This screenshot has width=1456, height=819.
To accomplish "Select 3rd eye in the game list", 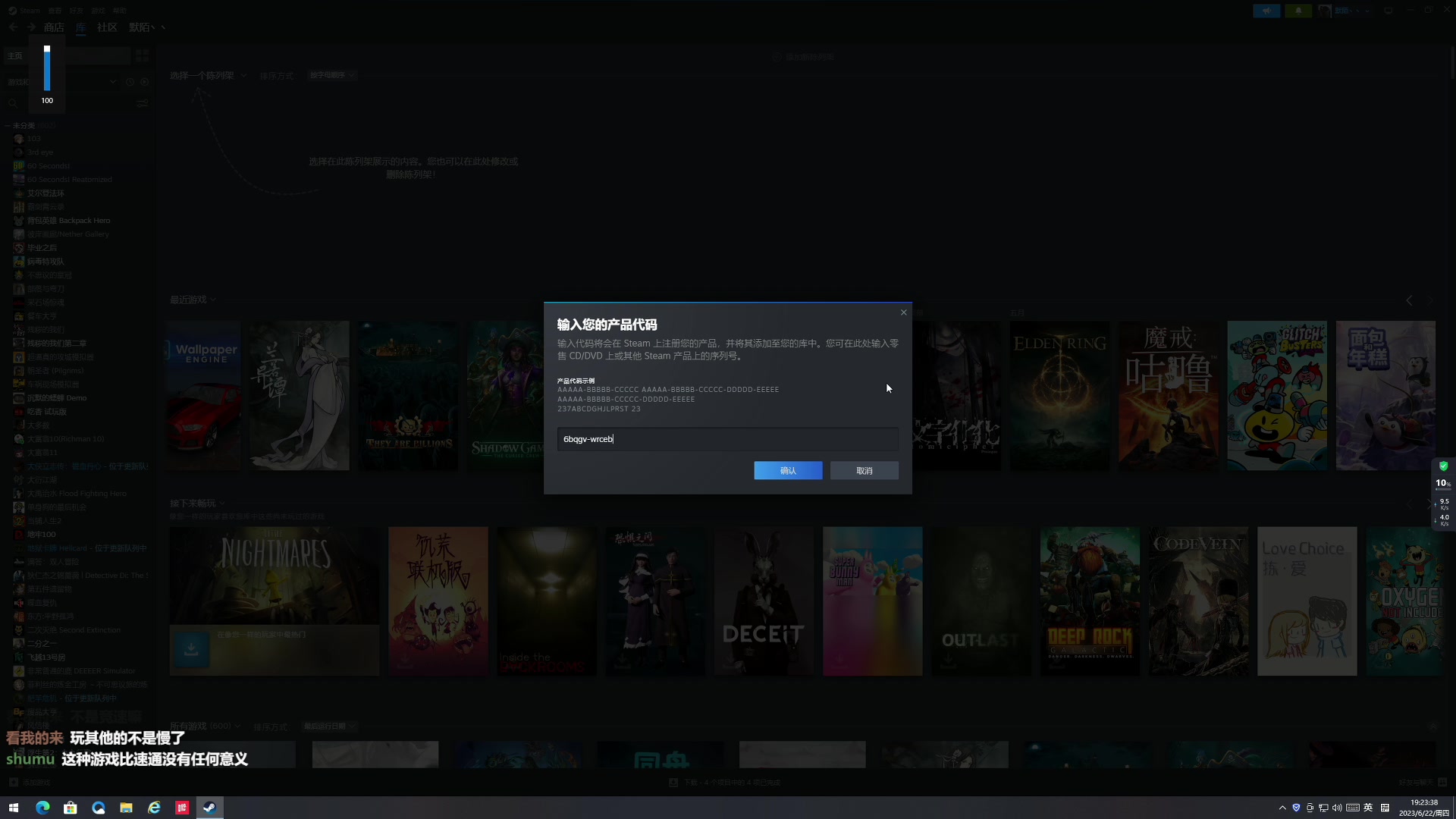I will tap(40, 152).
